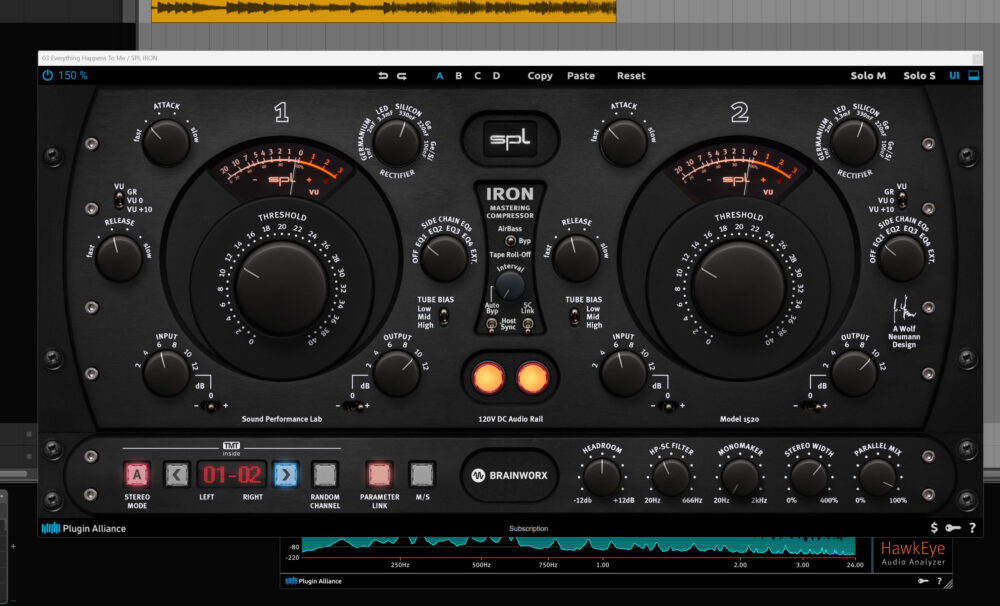Copy the current settings
Screen dimensions: 1000x606
pos(540,76)
